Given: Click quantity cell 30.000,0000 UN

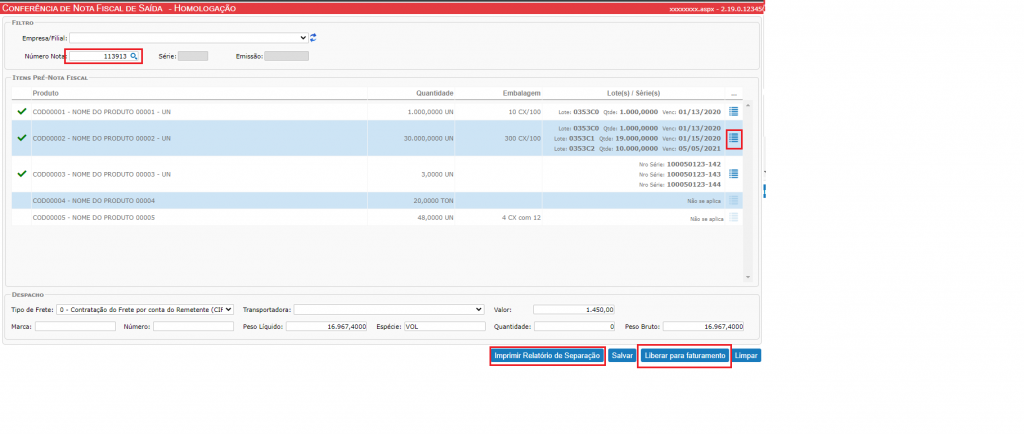Looking at the screenshot, I should [429, 138].
